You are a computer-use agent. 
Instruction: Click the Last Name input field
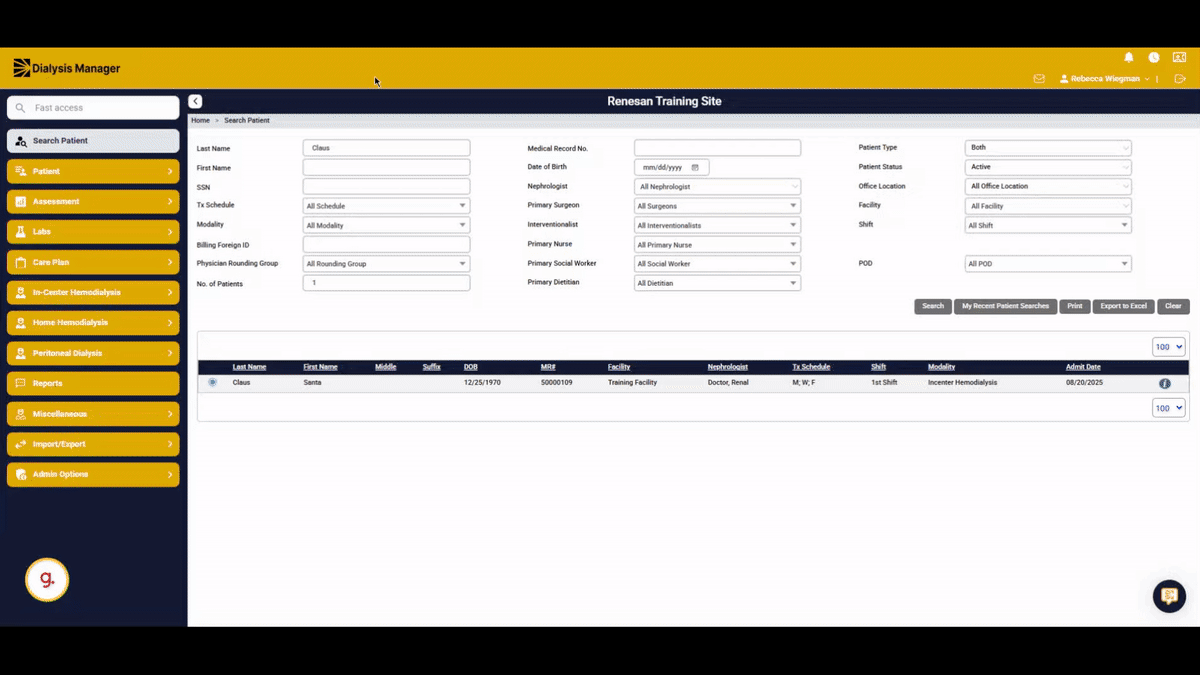pos(386,148)
